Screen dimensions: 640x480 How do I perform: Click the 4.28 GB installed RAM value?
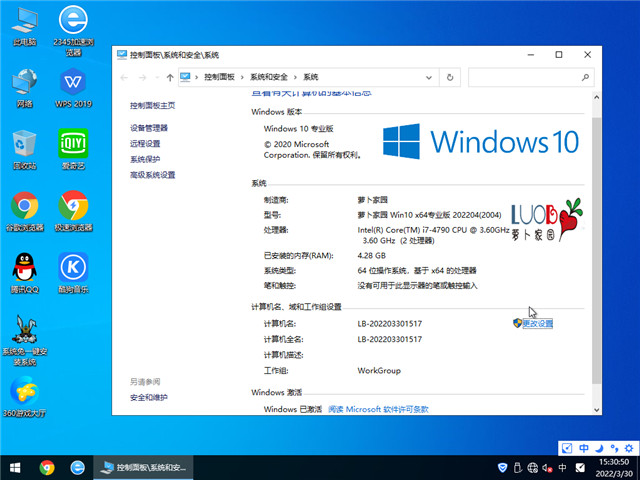371,256
